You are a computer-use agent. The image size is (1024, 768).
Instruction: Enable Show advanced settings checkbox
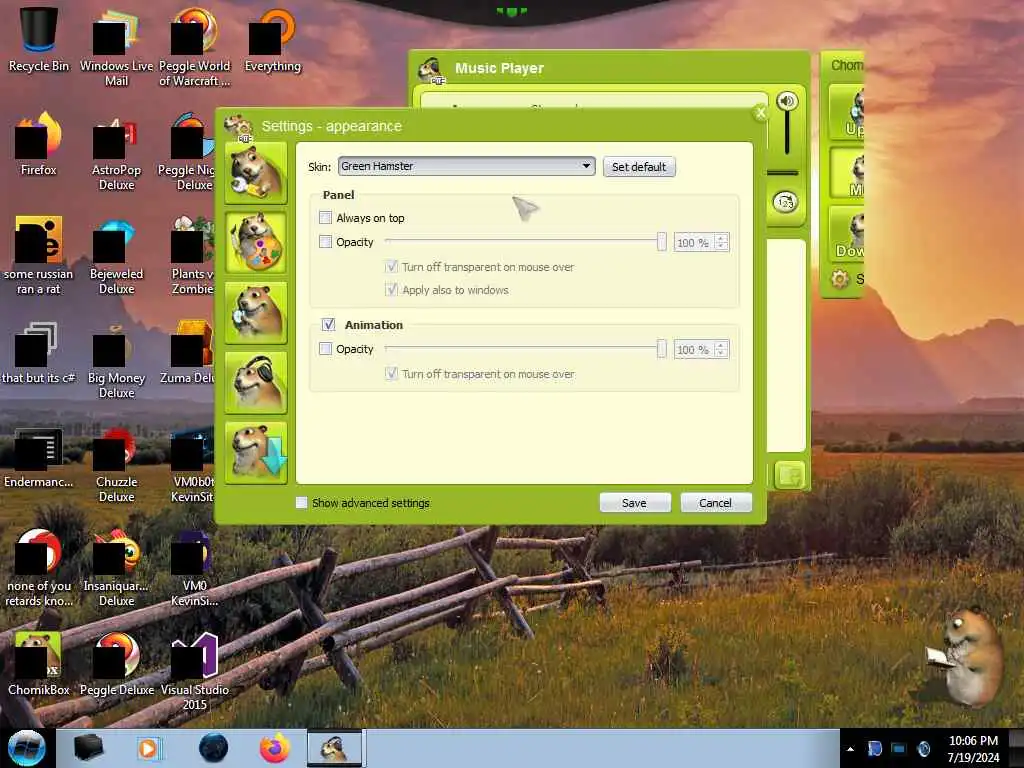tap(301, 503)
